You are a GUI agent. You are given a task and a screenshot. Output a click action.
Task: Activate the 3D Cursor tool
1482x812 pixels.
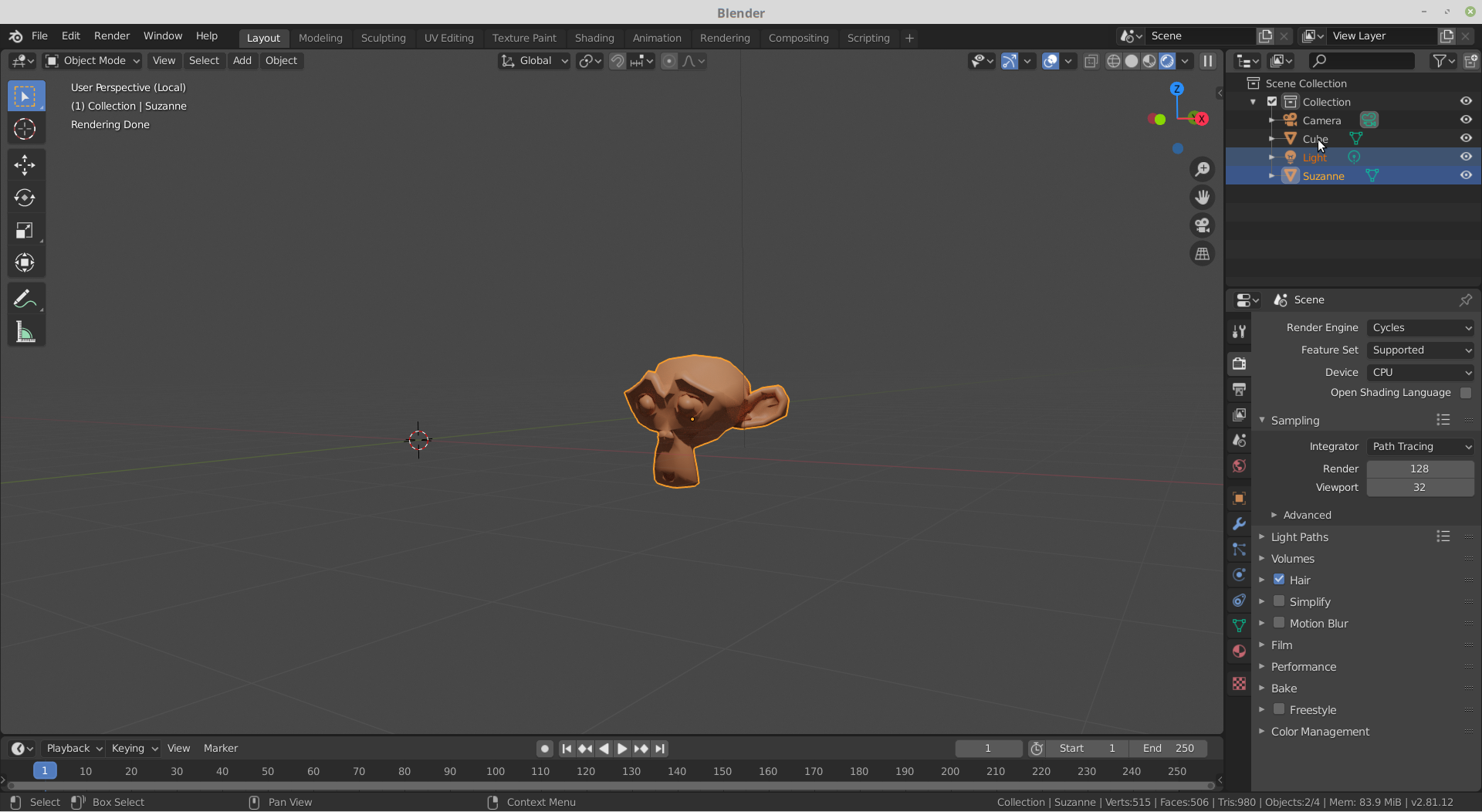tap(25, 129)
